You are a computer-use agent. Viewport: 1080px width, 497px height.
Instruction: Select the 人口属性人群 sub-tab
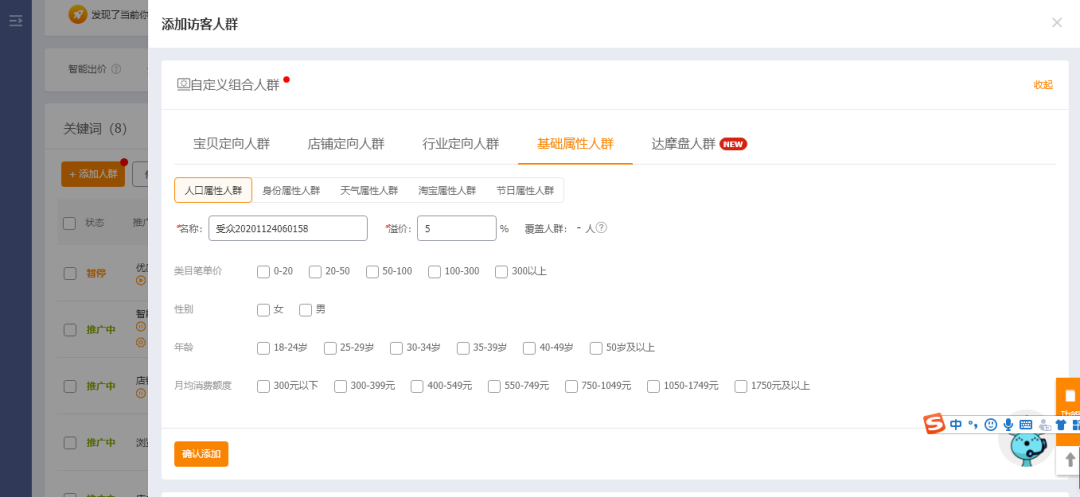click(213, 191)
